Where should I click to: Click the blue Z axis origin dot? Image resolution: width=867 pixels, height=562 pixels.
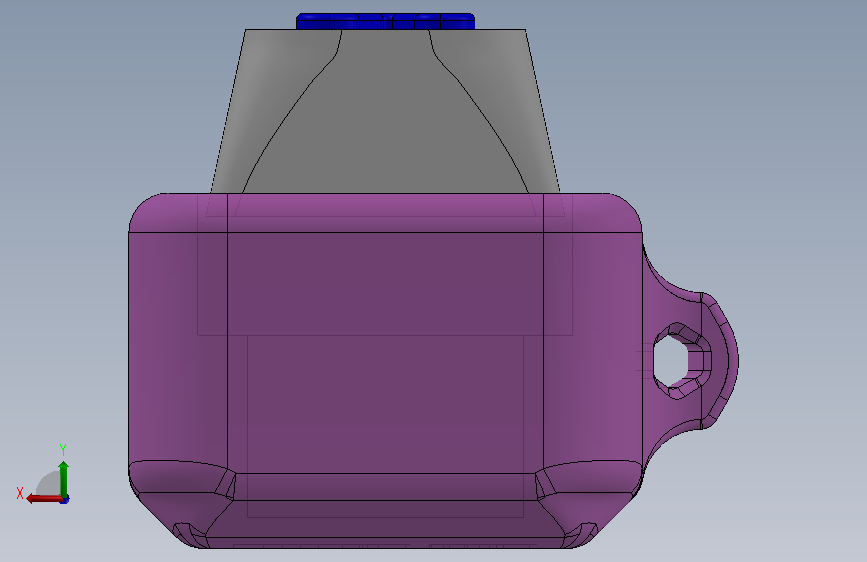click(65, 500)
